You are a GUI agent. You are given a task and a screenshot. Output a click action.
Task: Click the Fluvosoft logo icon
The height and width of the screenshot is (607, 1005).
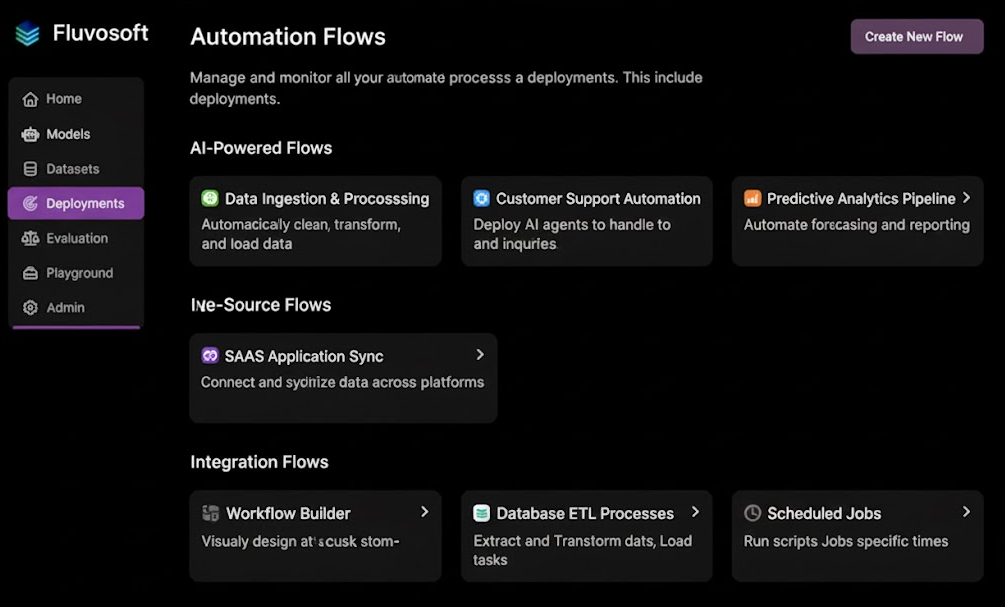pyautogui.click(x=26, y=32)
